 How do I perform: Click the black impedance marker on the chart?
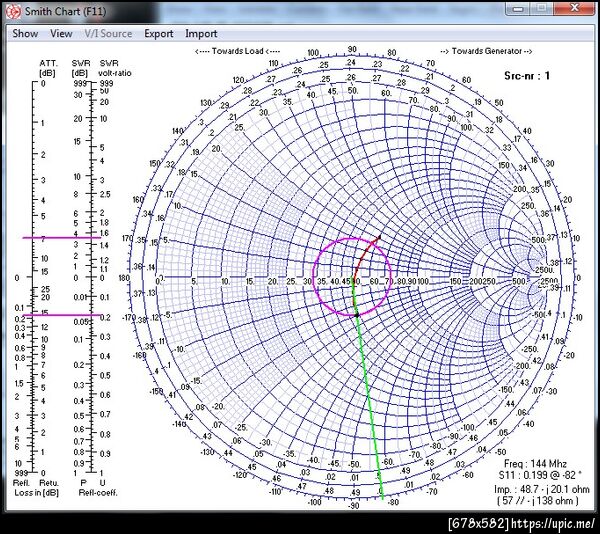click(357, 315)
